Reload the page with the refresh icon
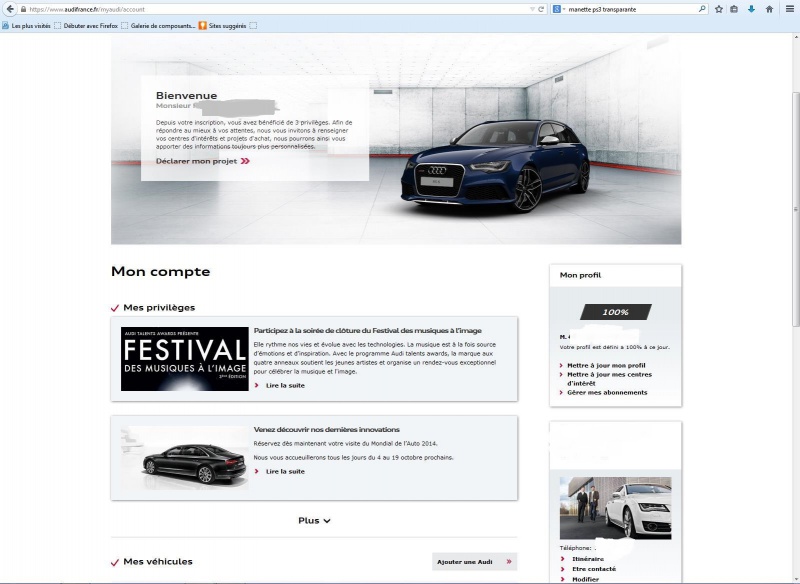This screenshot has height=584, width=800. tap(541, 9)
